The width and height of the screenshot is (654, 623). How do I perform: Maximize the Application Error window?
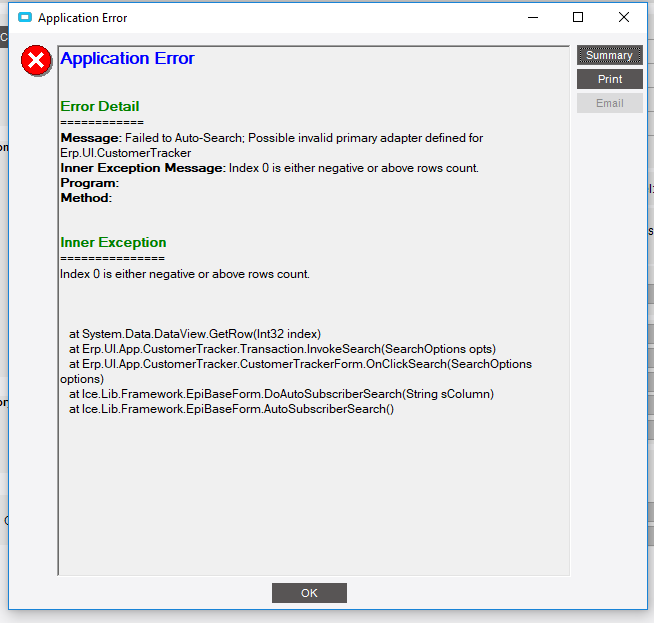click(578, 18)
